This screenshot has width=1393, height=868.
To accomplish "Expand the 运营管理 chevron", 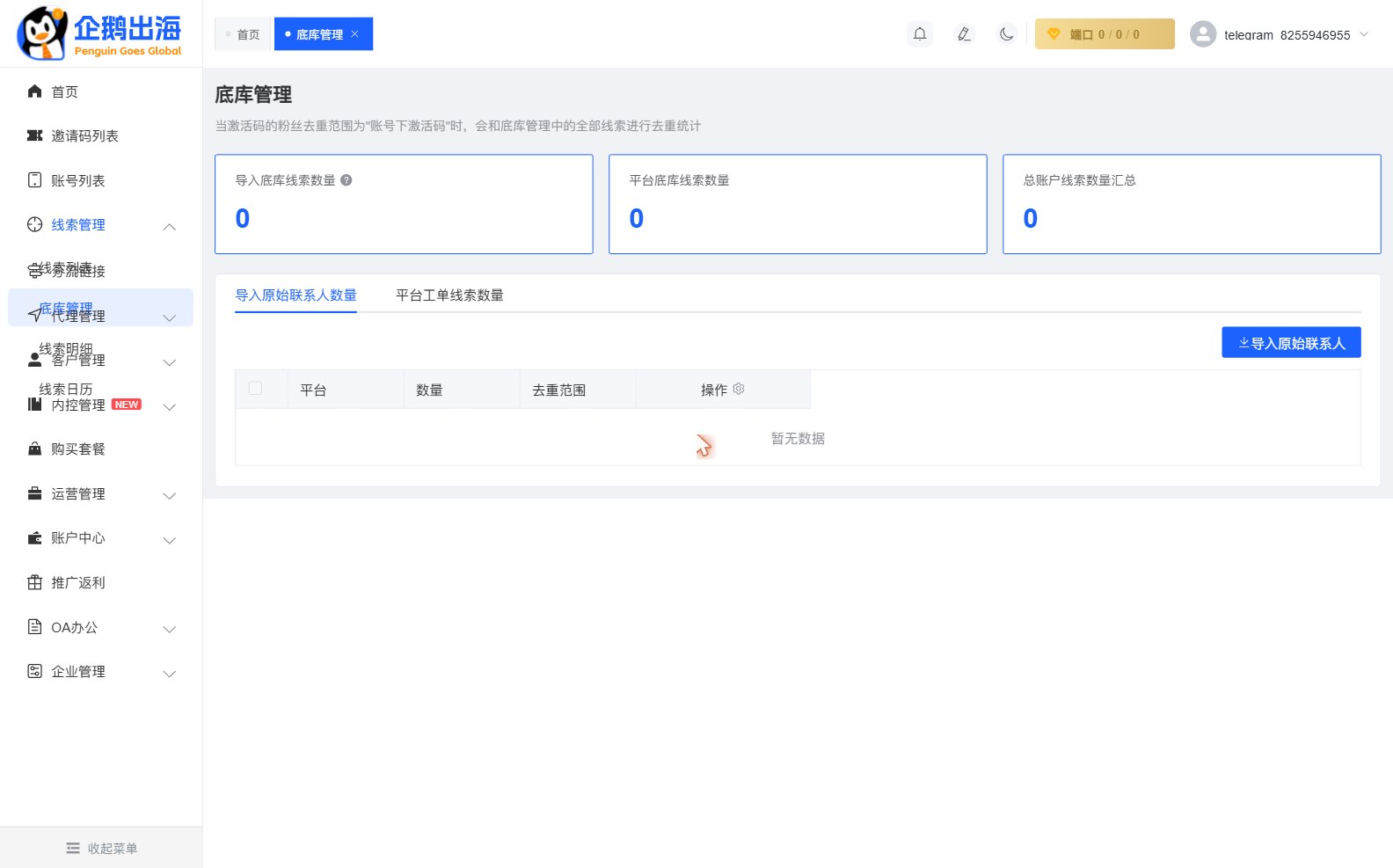I will (x=170, y=496).
